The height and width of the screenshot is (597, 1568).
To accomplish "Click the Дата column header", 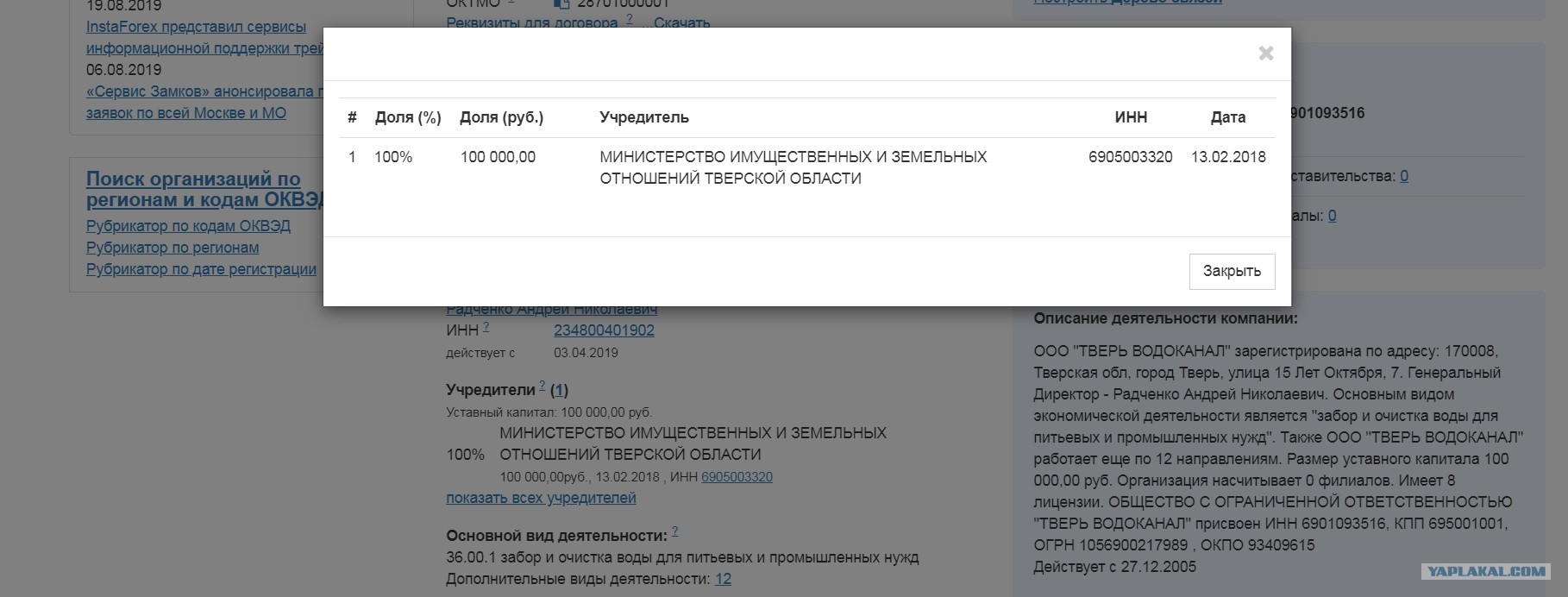I will pos(1228,117).
